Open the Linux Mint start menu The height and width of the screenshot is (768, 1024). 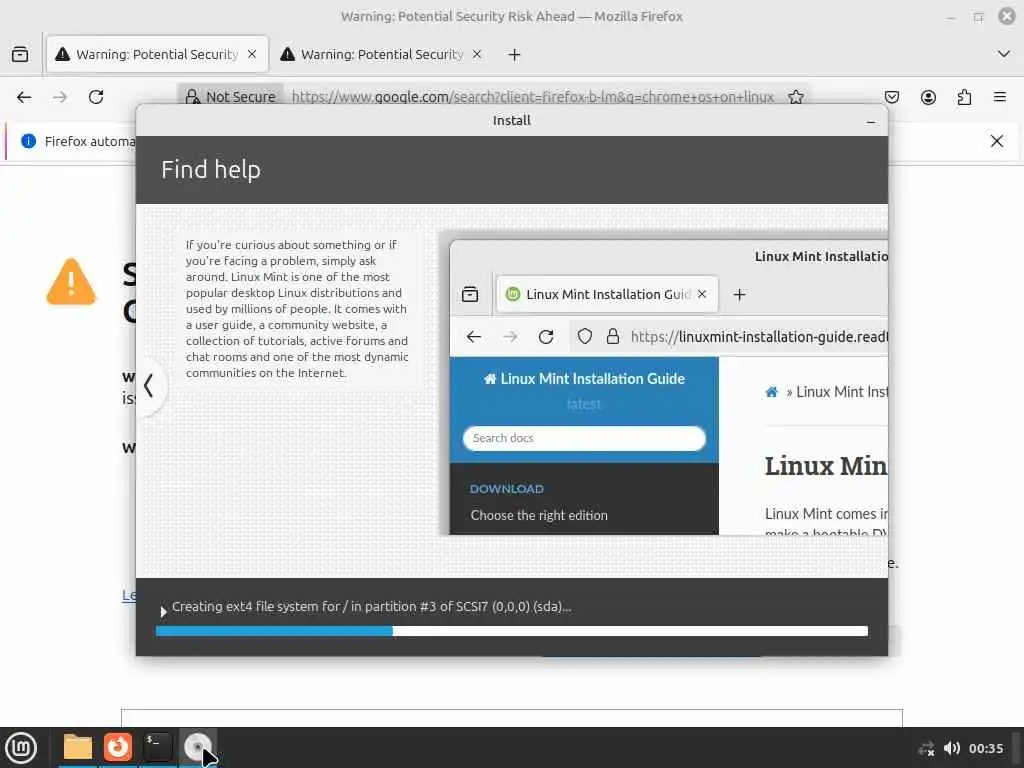[21, 748]
